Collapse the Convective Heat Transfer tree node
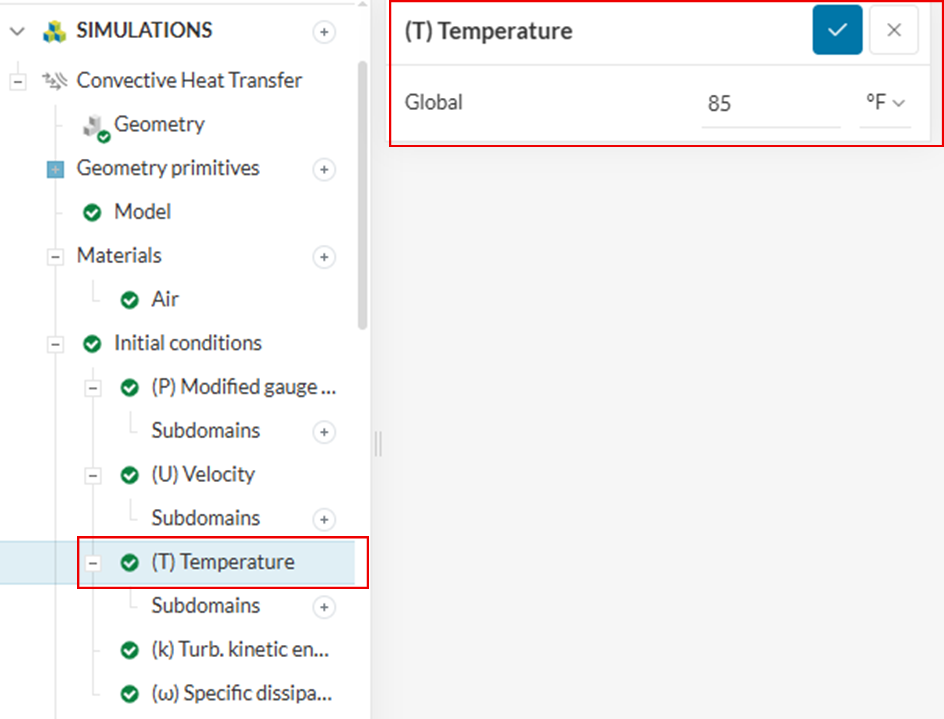This screenshot has height=719, width=944. (17, 81)
